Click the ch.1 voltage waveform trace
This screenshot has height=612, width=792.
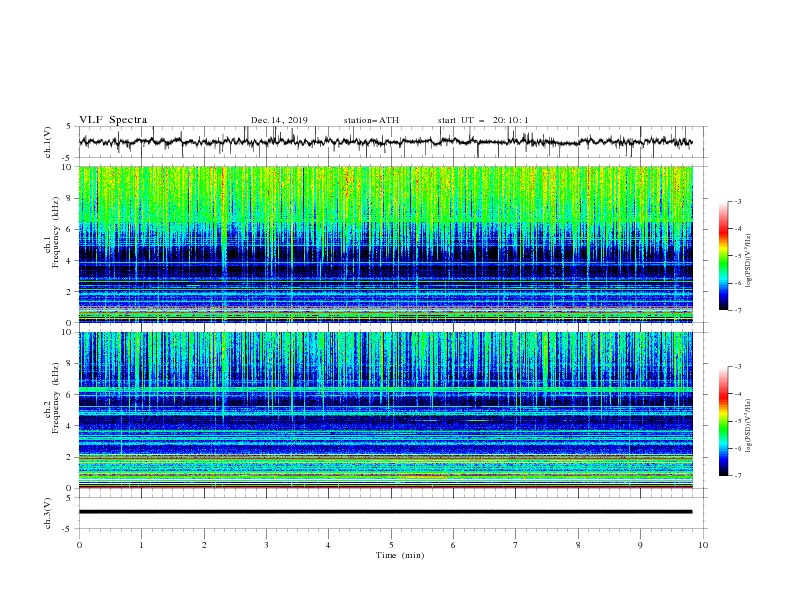(x=385, y=141)
